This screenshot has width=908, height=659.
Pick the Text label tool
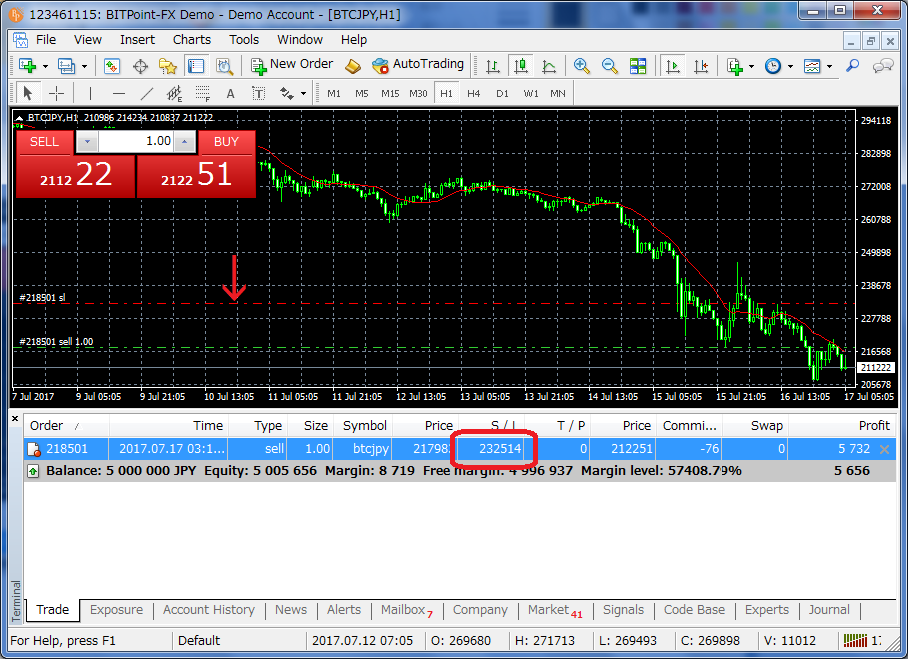pos(230,93)
